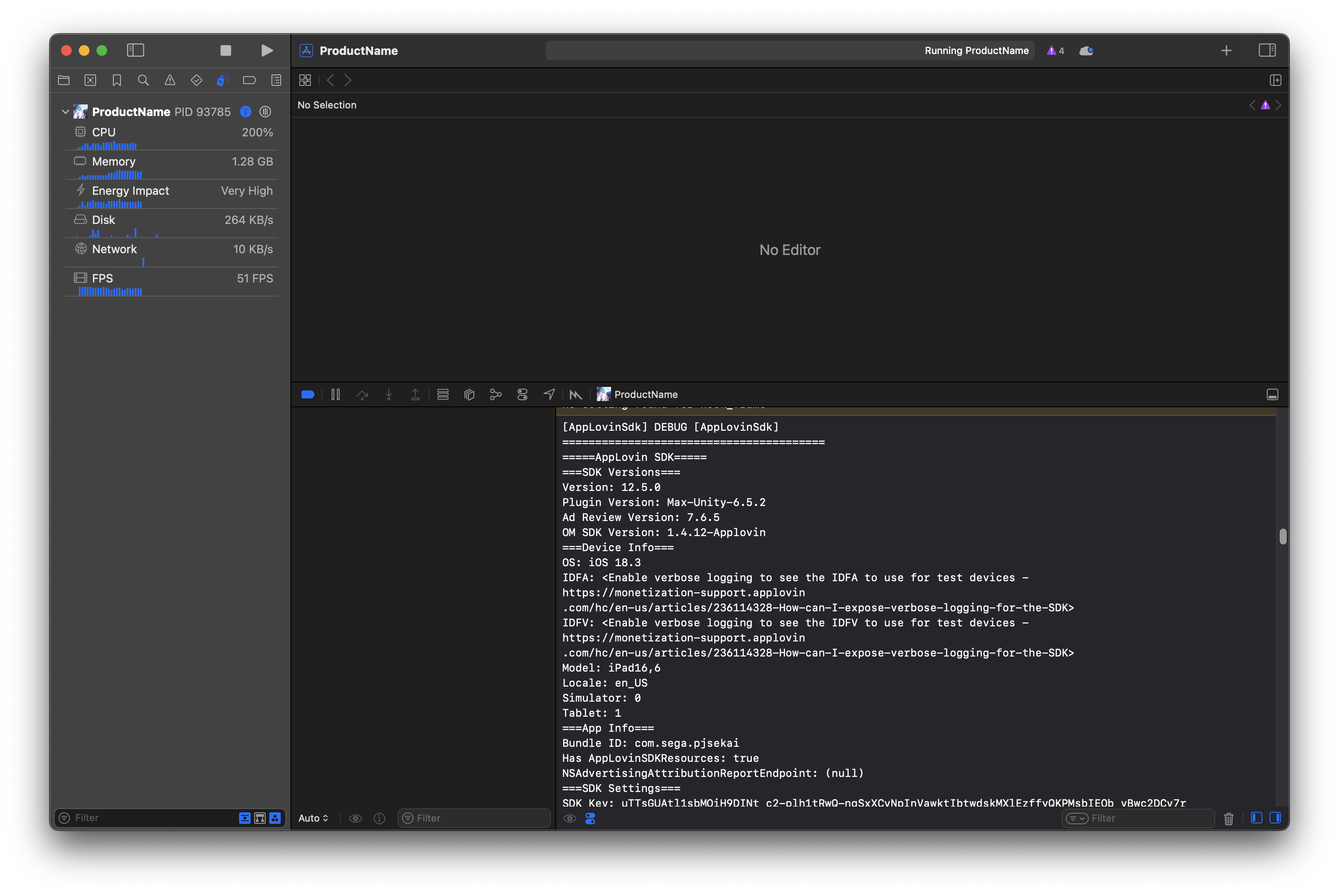Stop the running ProductName app
Screen dimensions: 1339x896
point(225,50)
